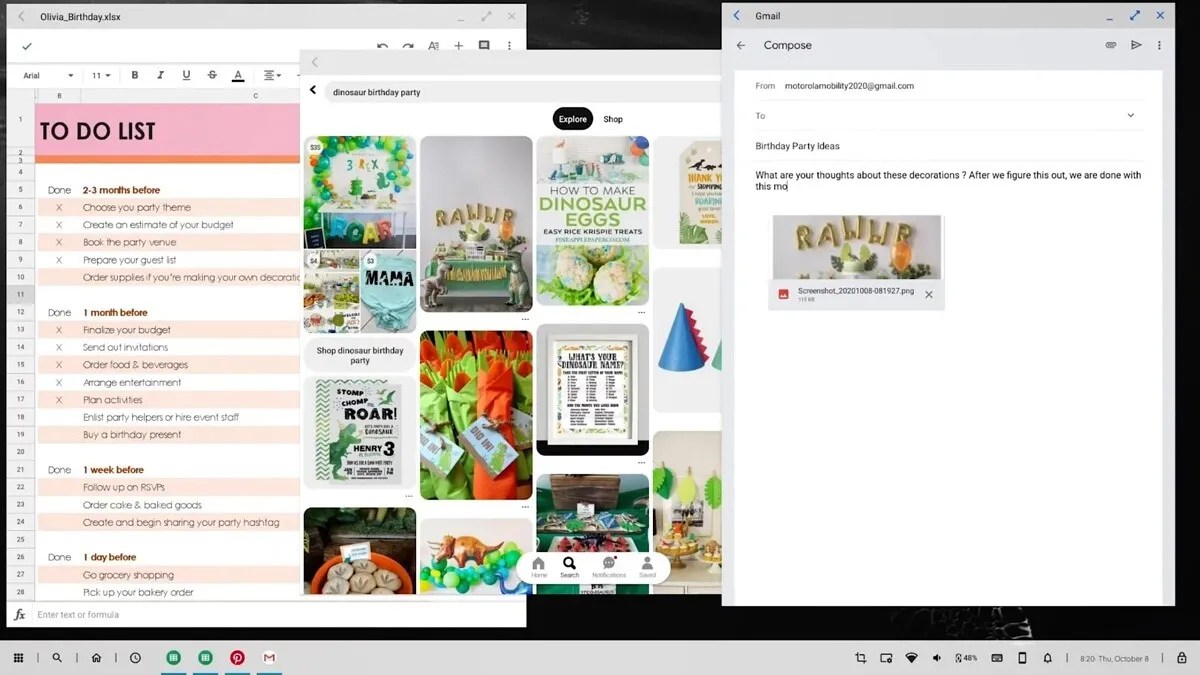This screenshot has width=1200, height=675.
Task: Remove the screenshot attachment from the email
Action: coord(928,294)
